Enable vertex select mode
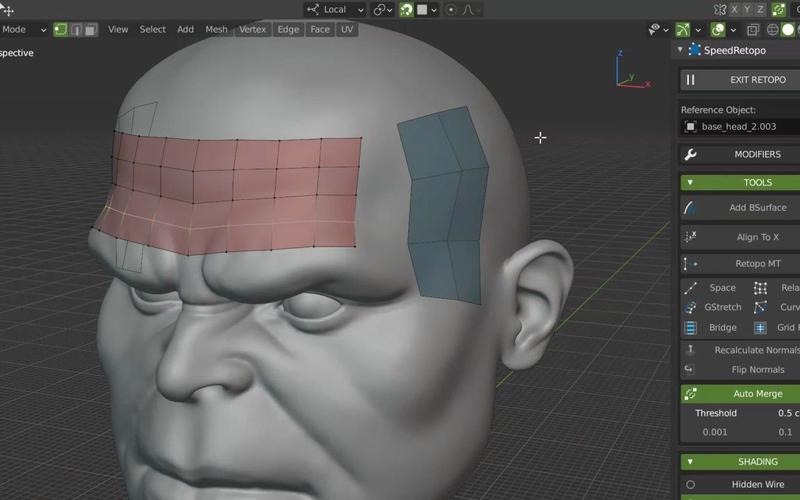 60,30
